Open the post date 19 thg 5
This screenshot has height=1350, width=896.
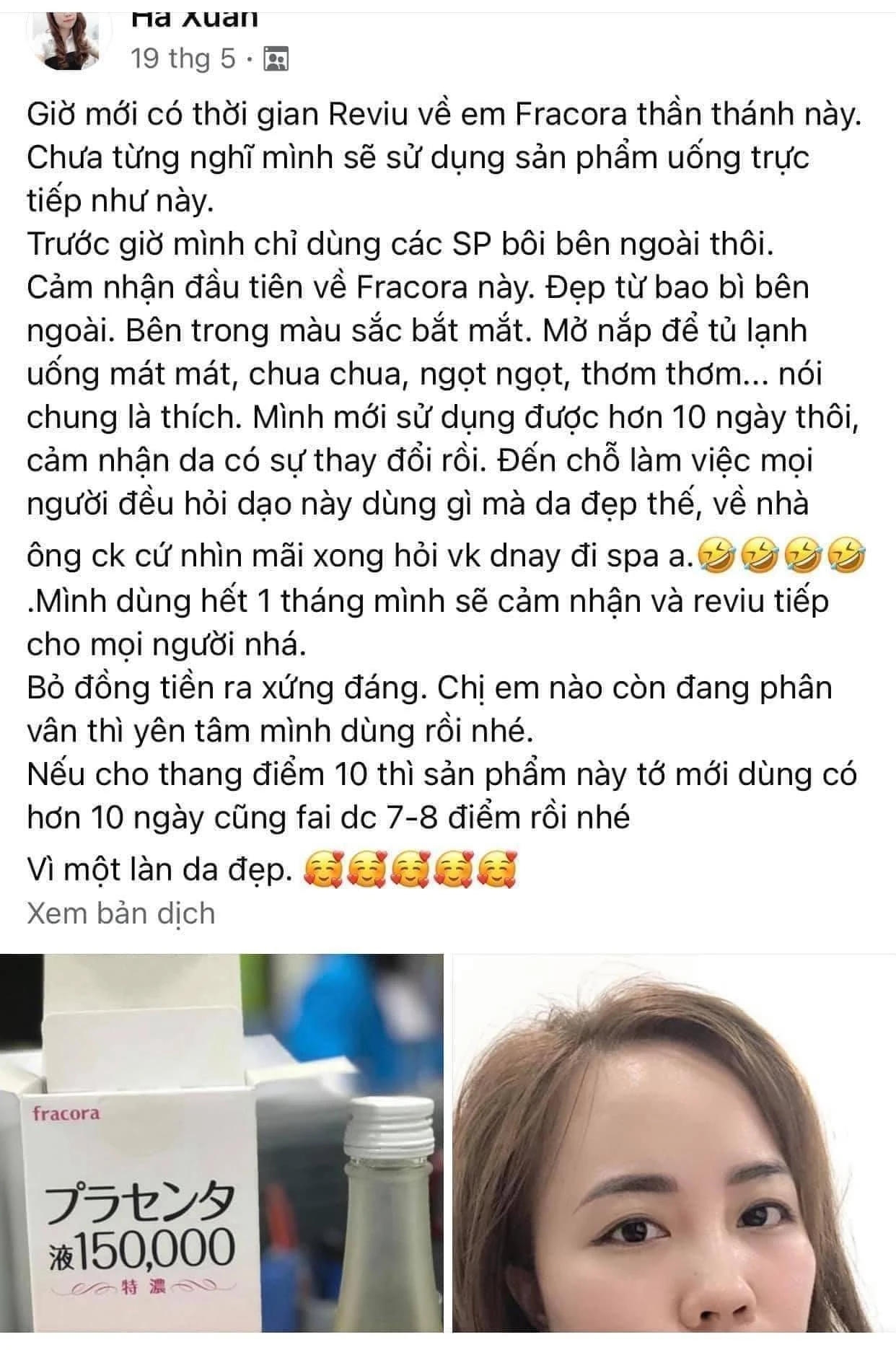coord(184,58)
